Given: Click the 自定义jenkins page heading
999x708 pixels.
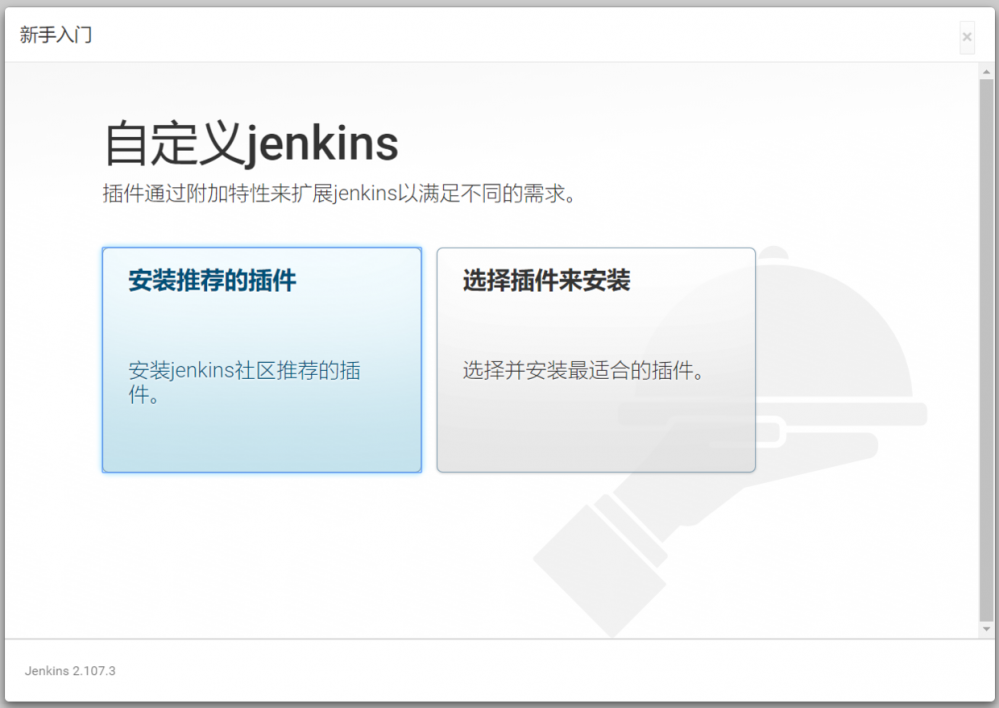Looking at the screenshot, I should click(248, 141).
